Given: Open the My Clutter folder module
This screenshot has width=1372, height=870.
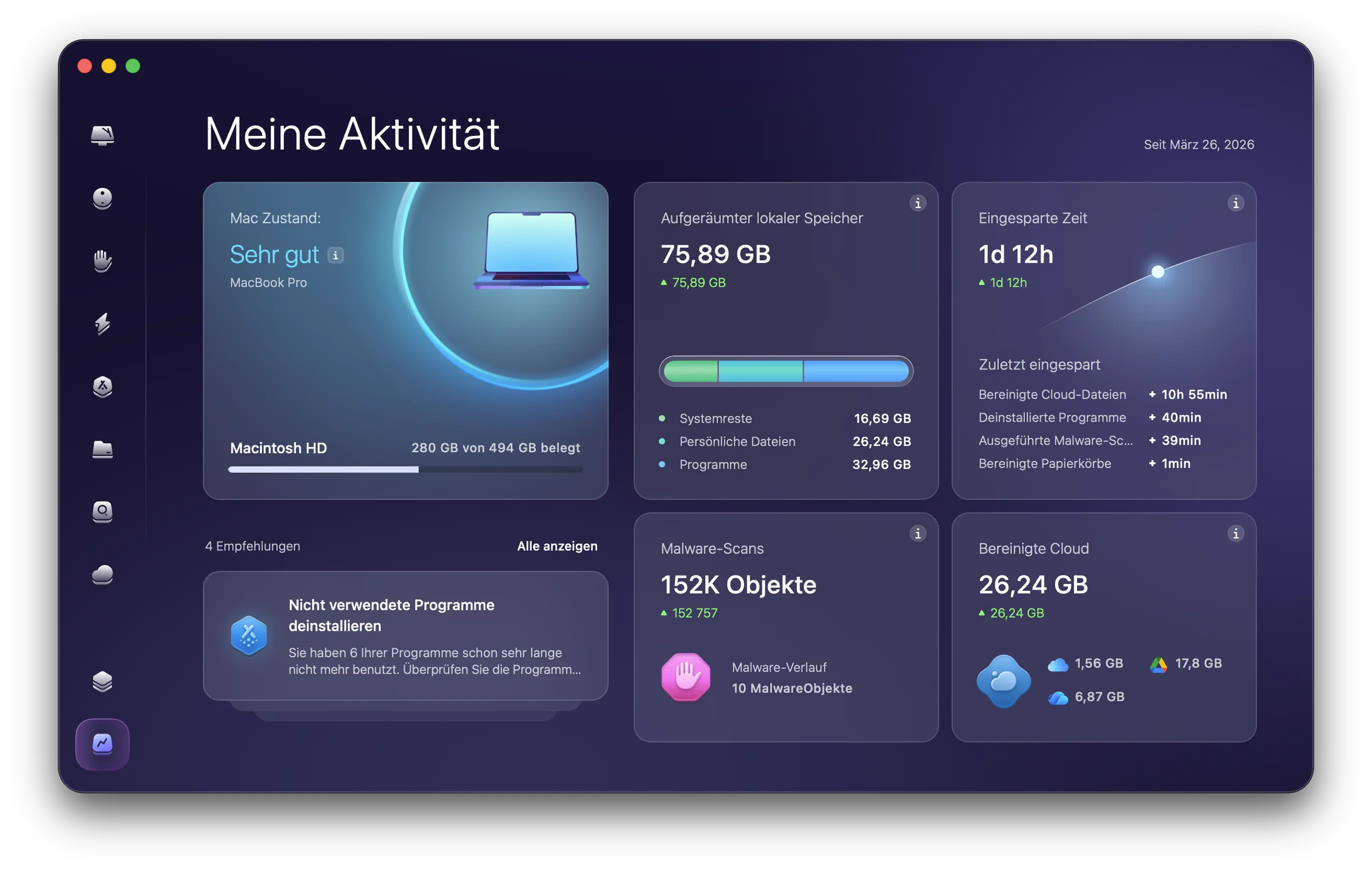Looking at the screenshot, I should coord(102,449).
